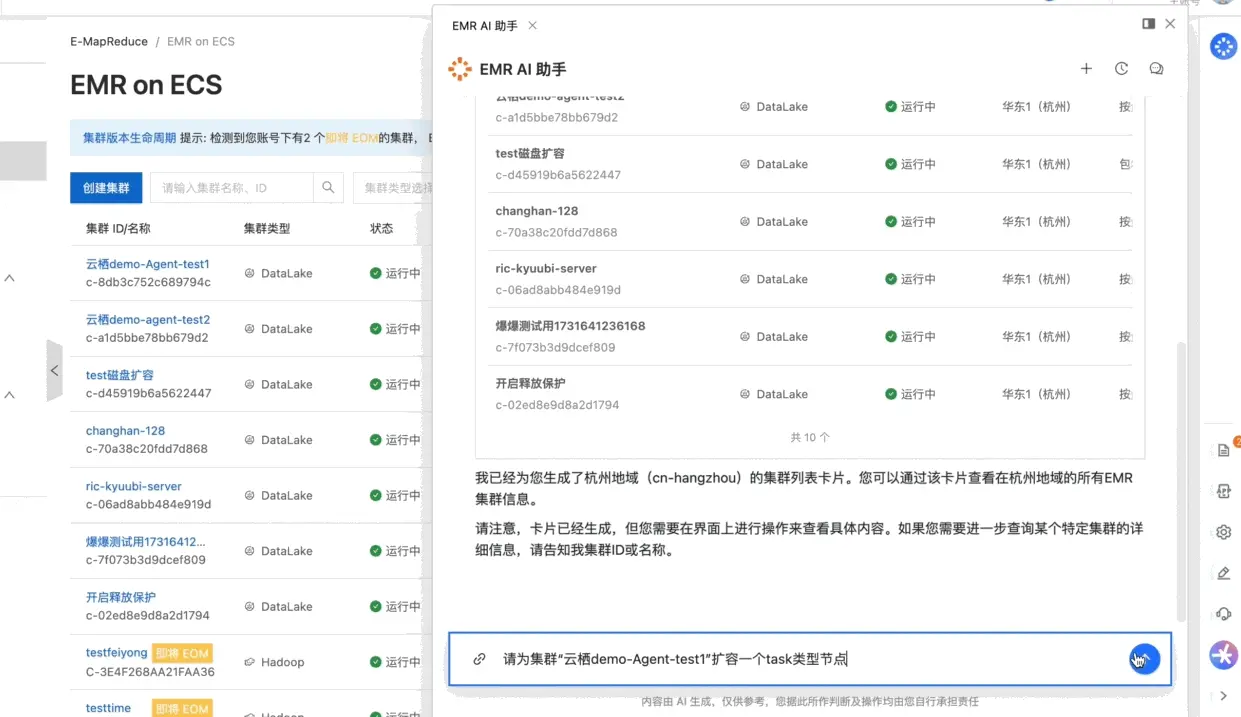Close the EMR AI 助手 tab

coord(532,26)
